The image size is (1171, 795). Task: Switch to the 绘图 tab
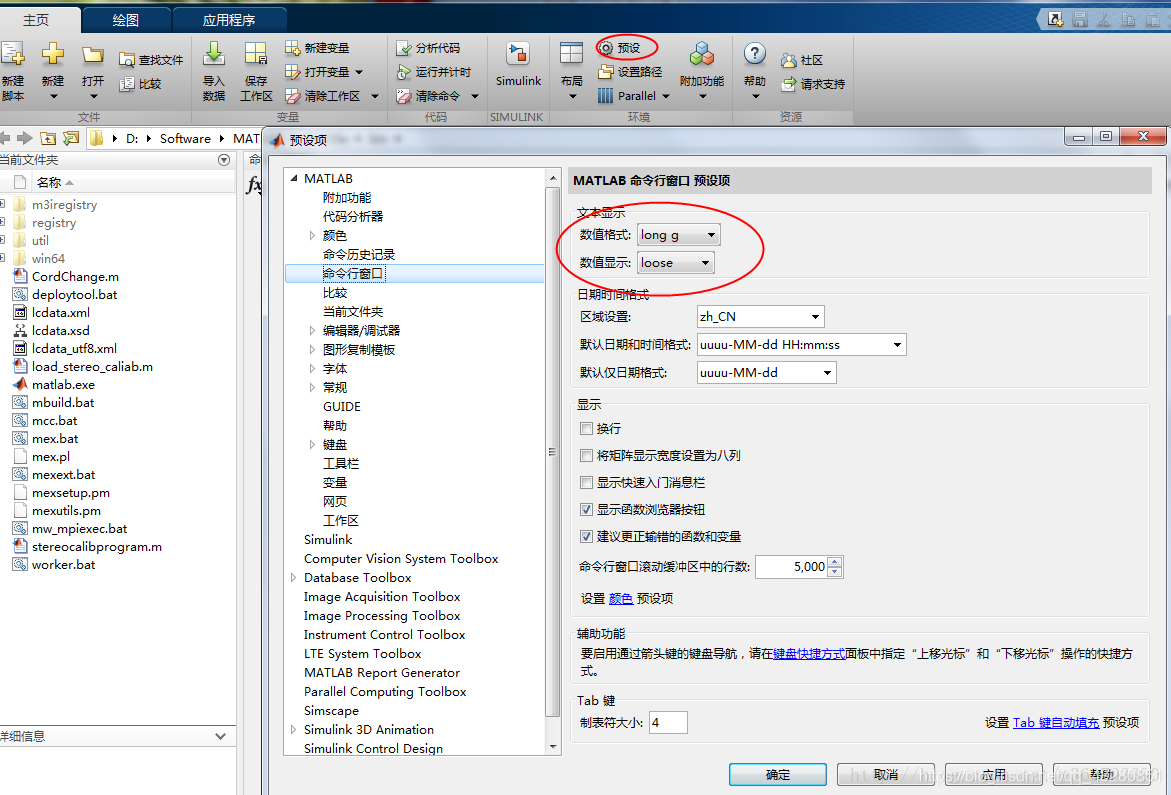[x=125, y=20]
